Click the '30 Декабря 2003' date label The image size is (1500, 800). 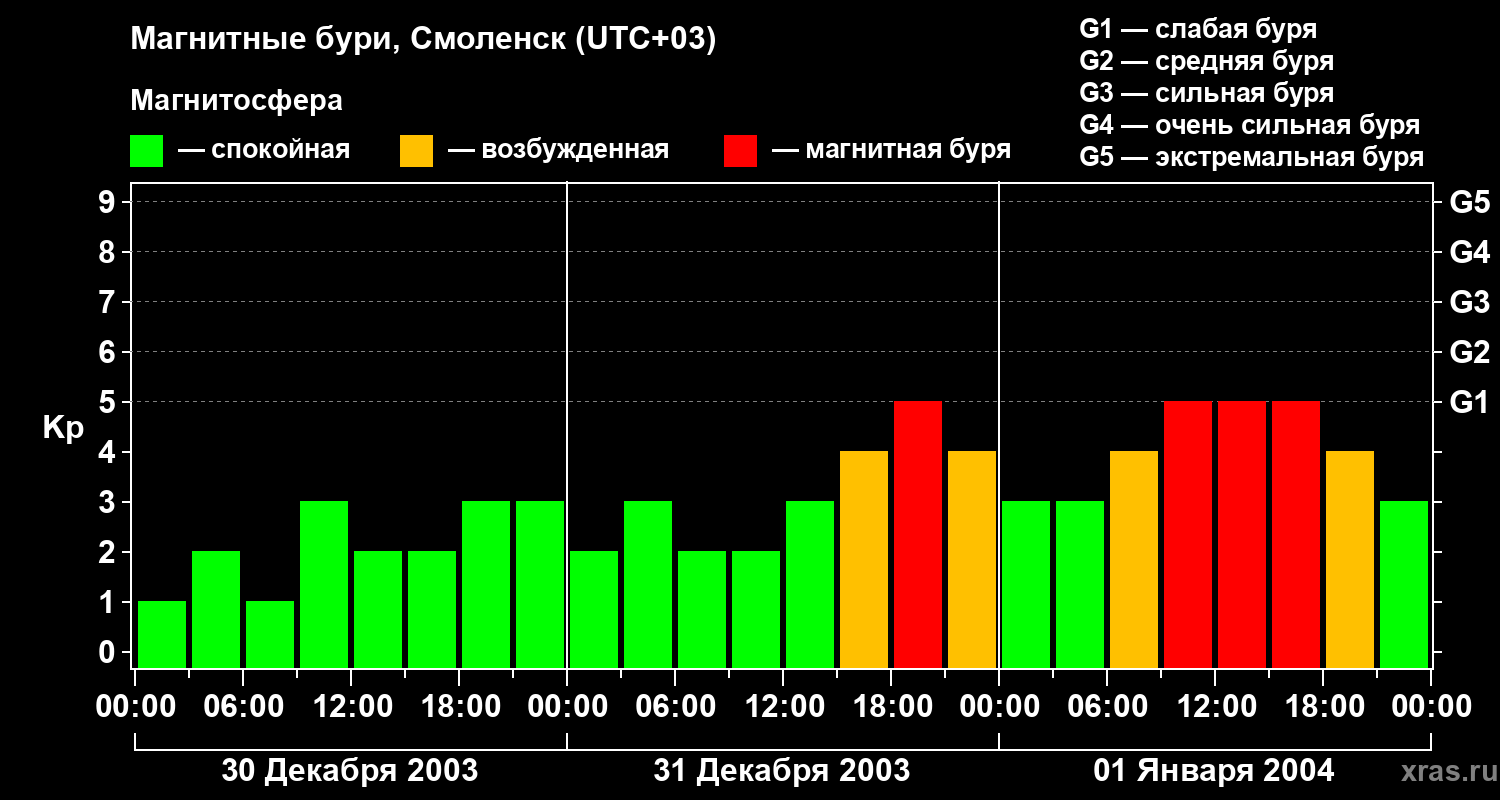click(350, 771)
